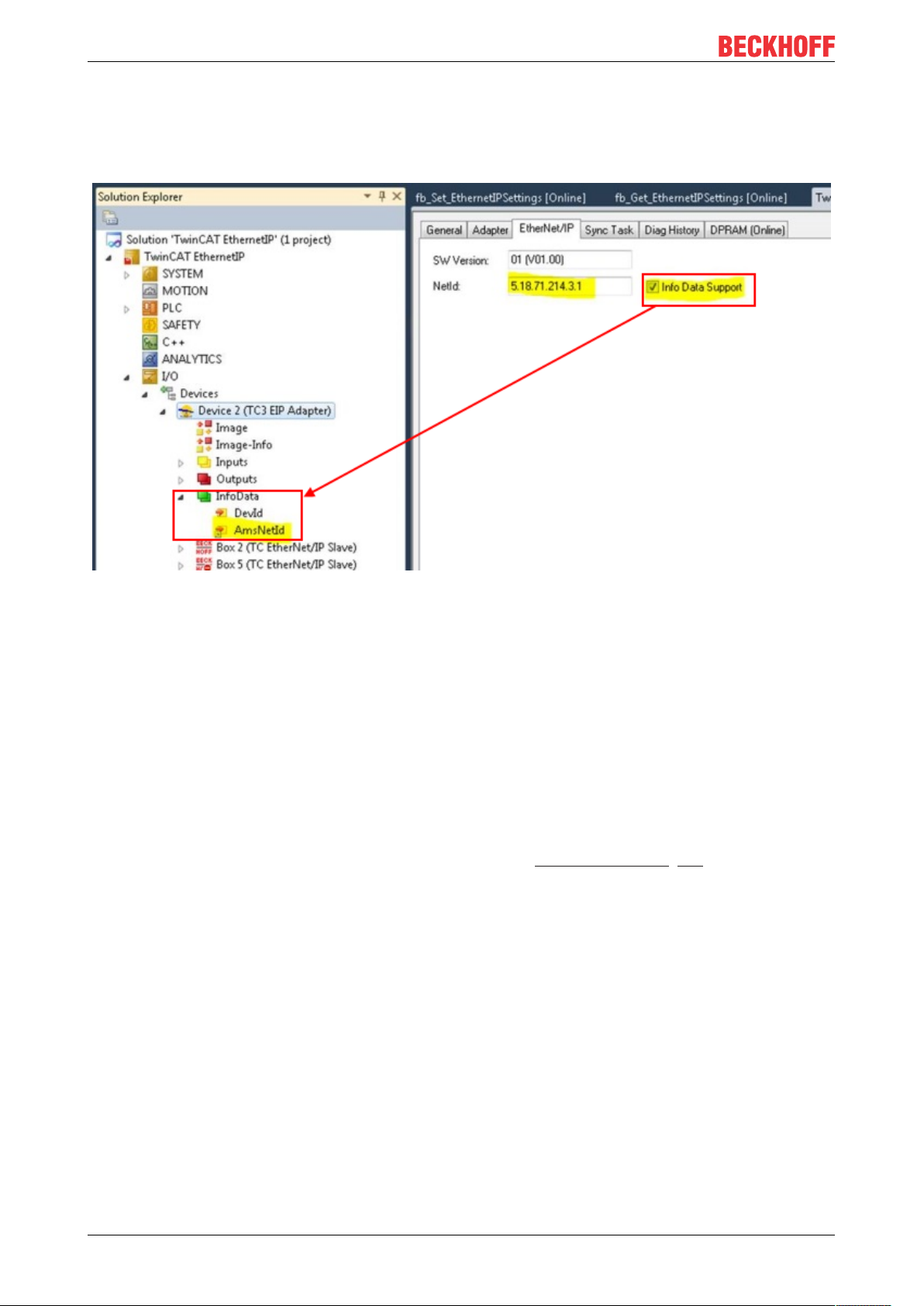Screen dimensions: 924x1306
Task: Select the MOTION icon in the tree
Action: 150,291
